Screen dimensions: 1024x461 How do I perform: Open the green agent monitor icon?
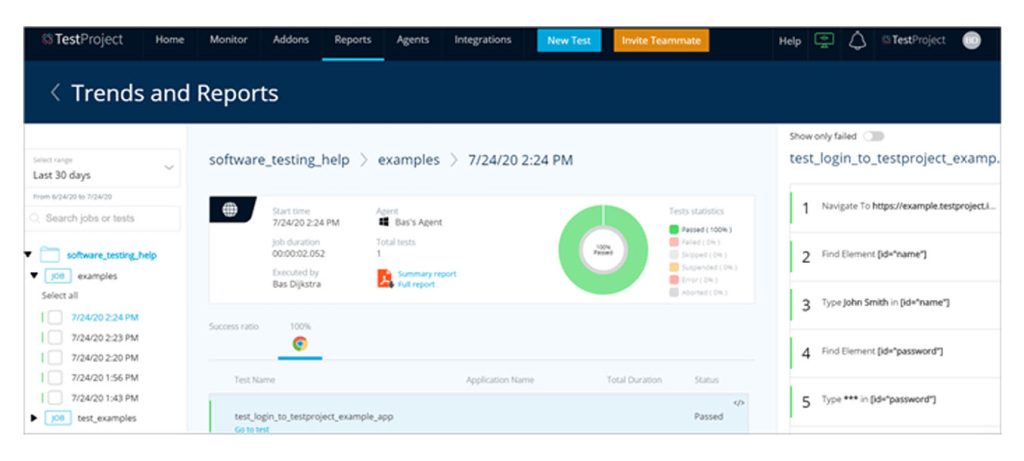click(824, 40)
